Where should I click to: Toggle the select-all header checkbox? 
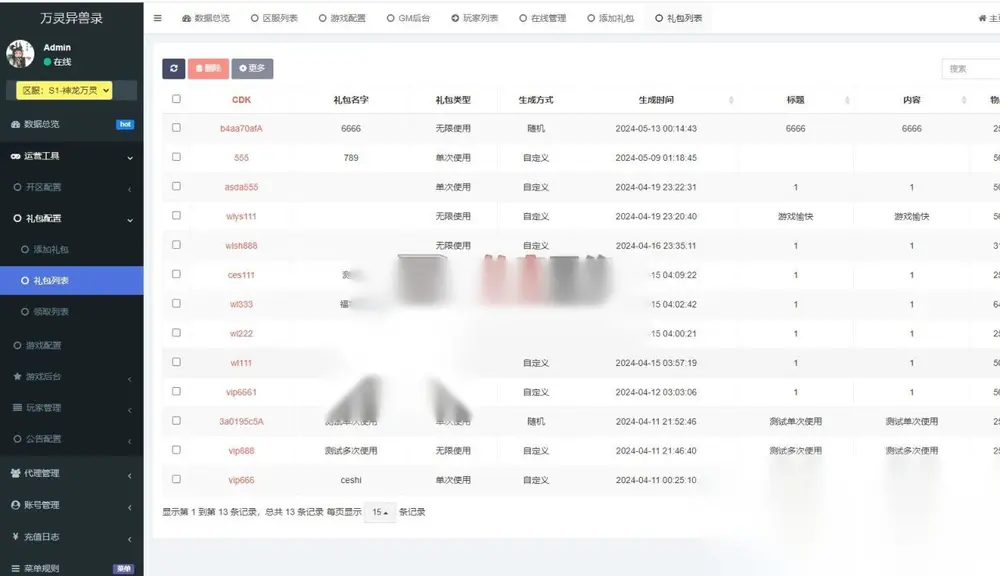click(x=177, y=99)
